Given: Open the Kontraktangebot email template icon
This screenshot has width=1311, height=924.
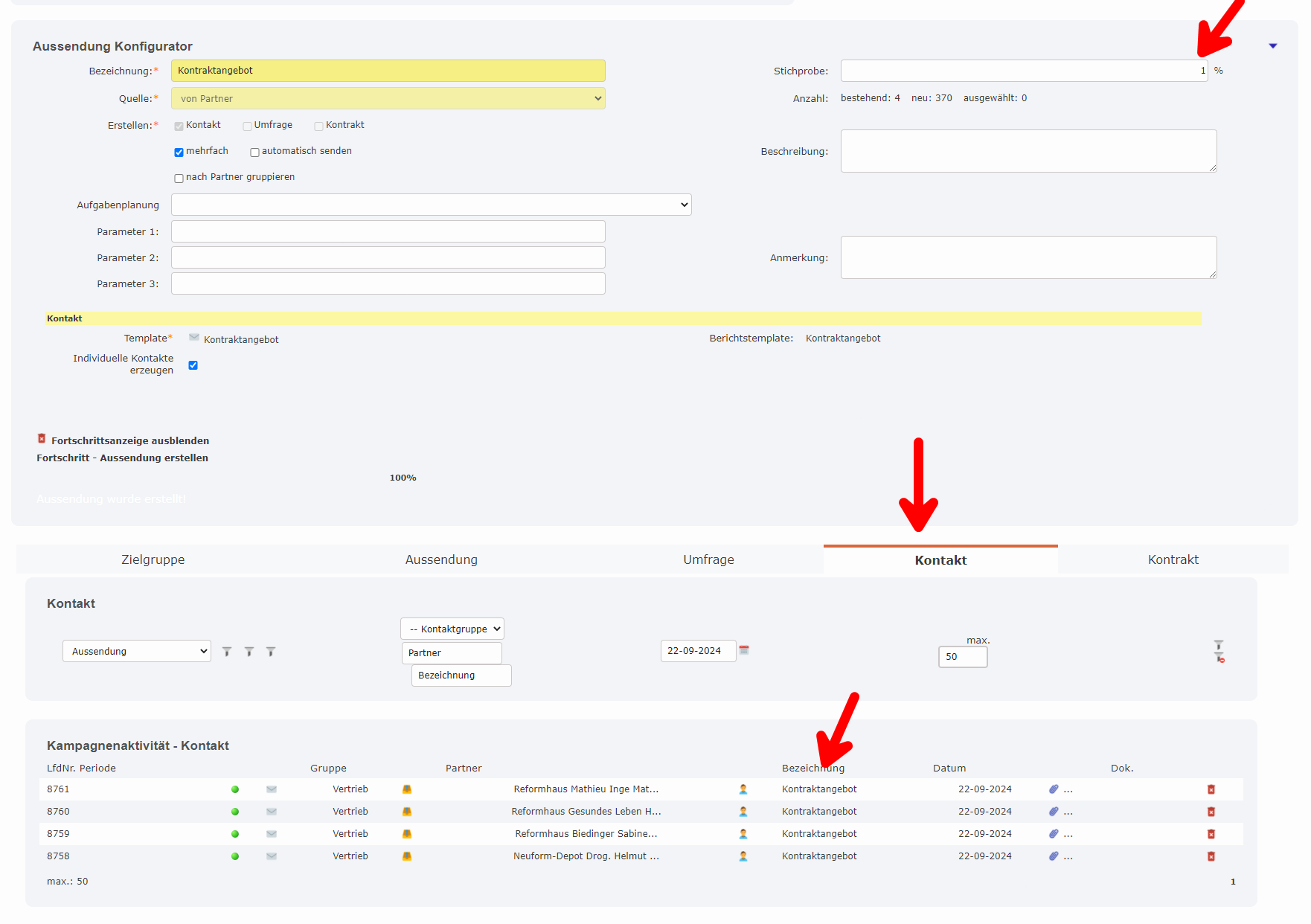Looking at the screenshot, I should pos(193,337).
